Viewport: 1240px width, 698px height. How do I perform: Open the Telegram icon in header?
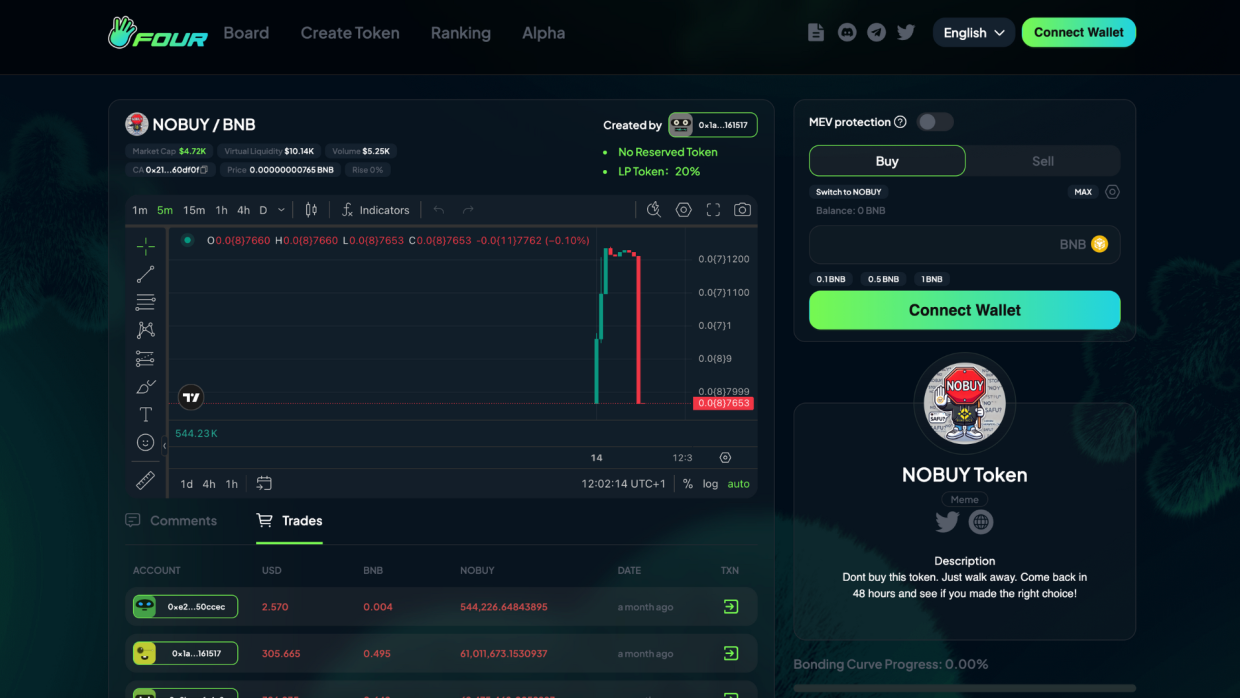pos(877,32)
